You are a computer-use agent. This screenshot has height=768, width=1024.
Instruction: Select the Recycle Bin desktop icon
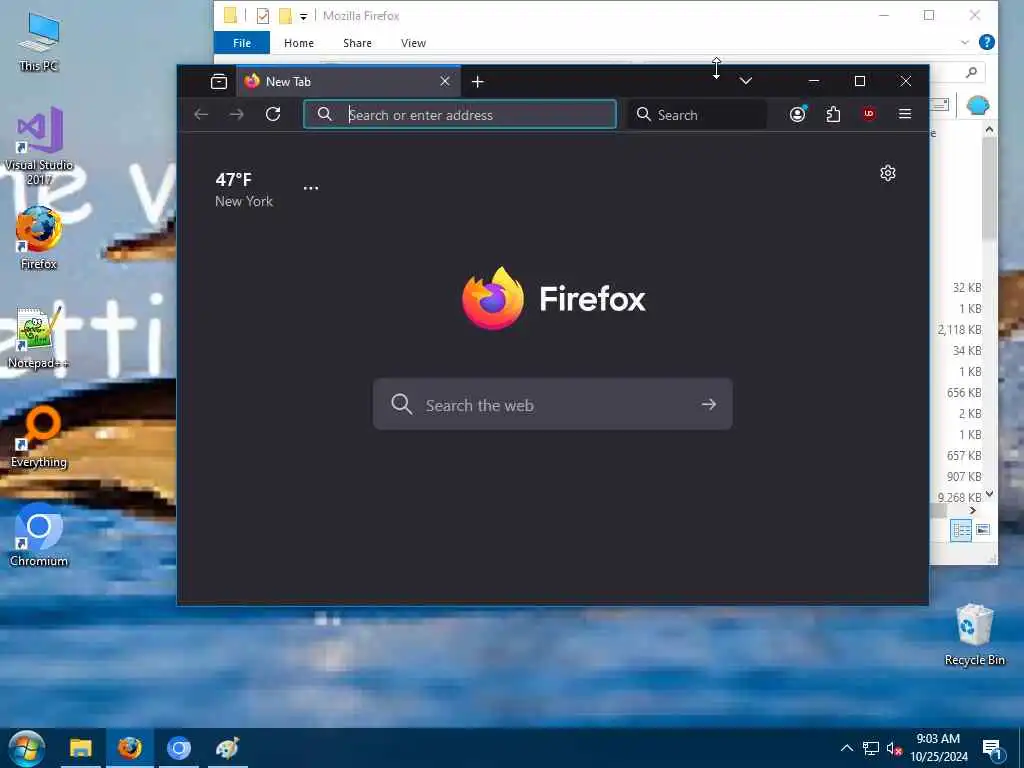tap(974, 635)
